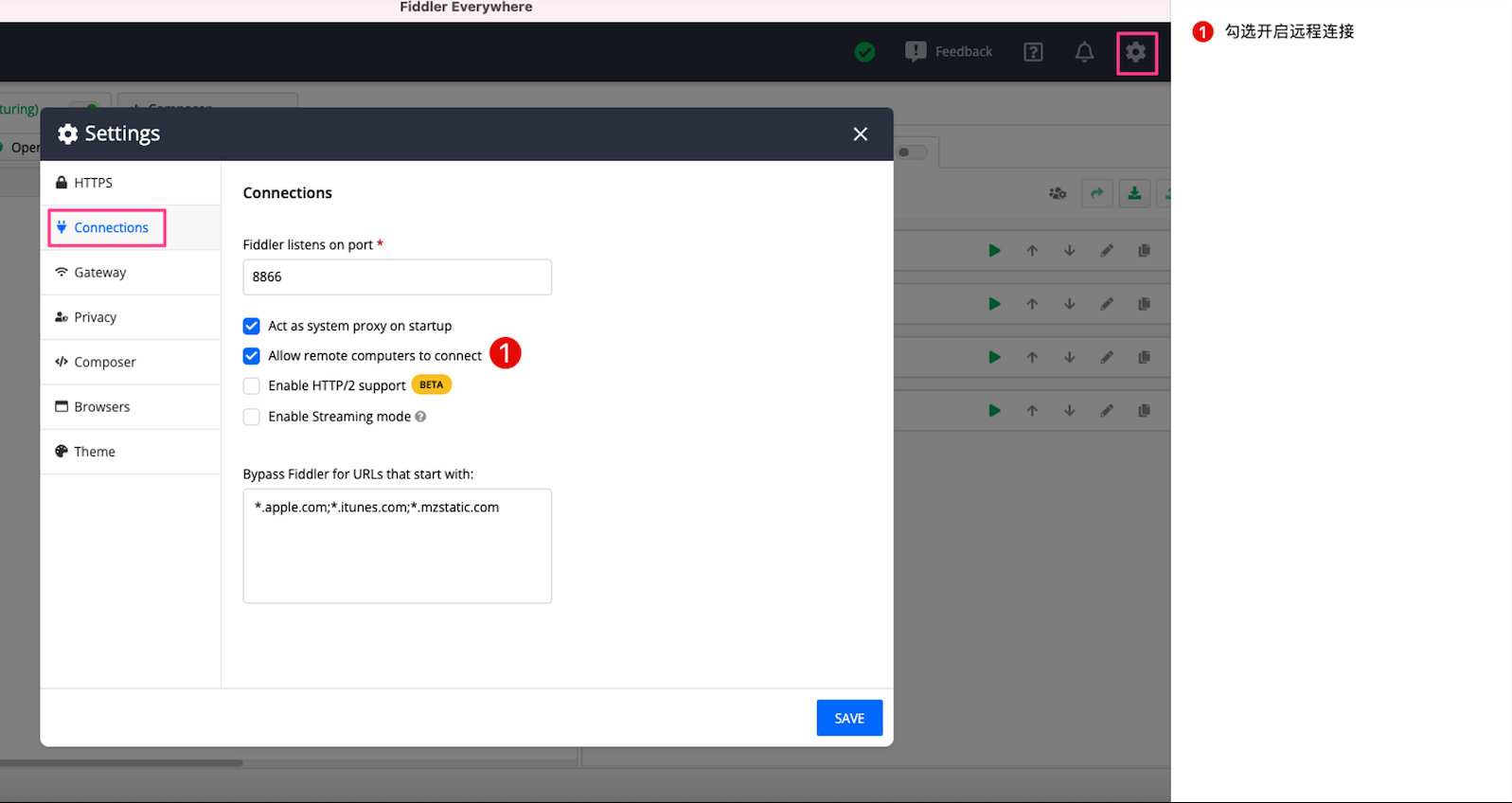Disable Act as system proxy on startup
The height and width of the screenshot is (803, 1512).
point(252,326)
